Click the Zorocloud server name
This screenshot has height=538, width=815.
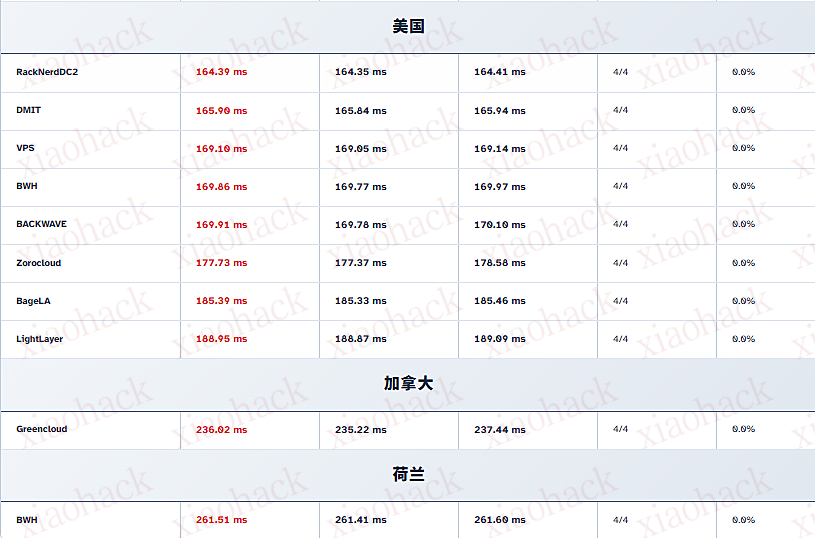pos(39,263)
